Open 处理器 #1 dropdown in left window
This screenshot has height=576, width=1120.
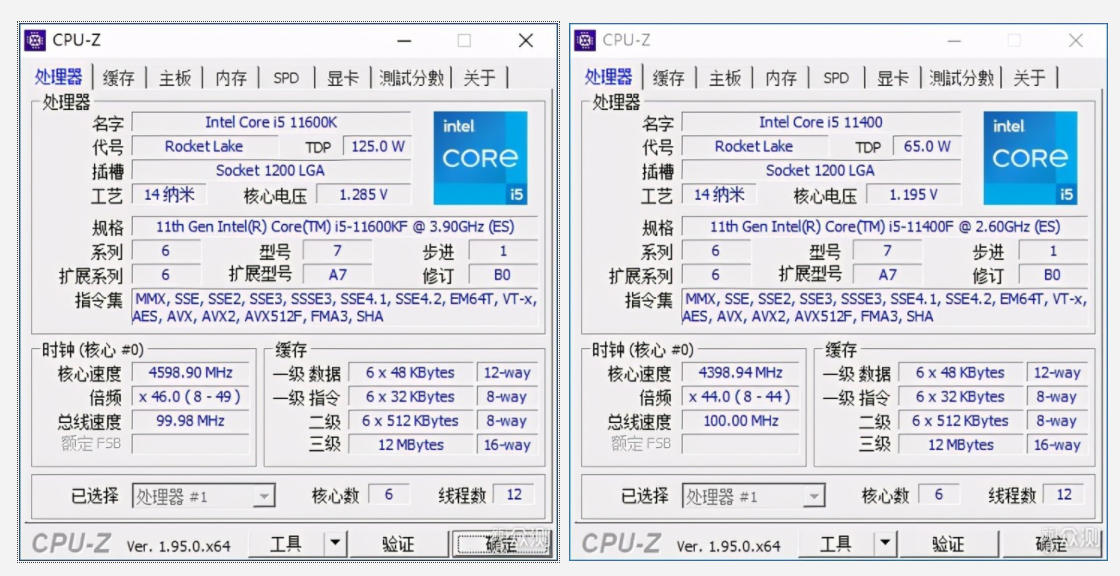[204, 496]
